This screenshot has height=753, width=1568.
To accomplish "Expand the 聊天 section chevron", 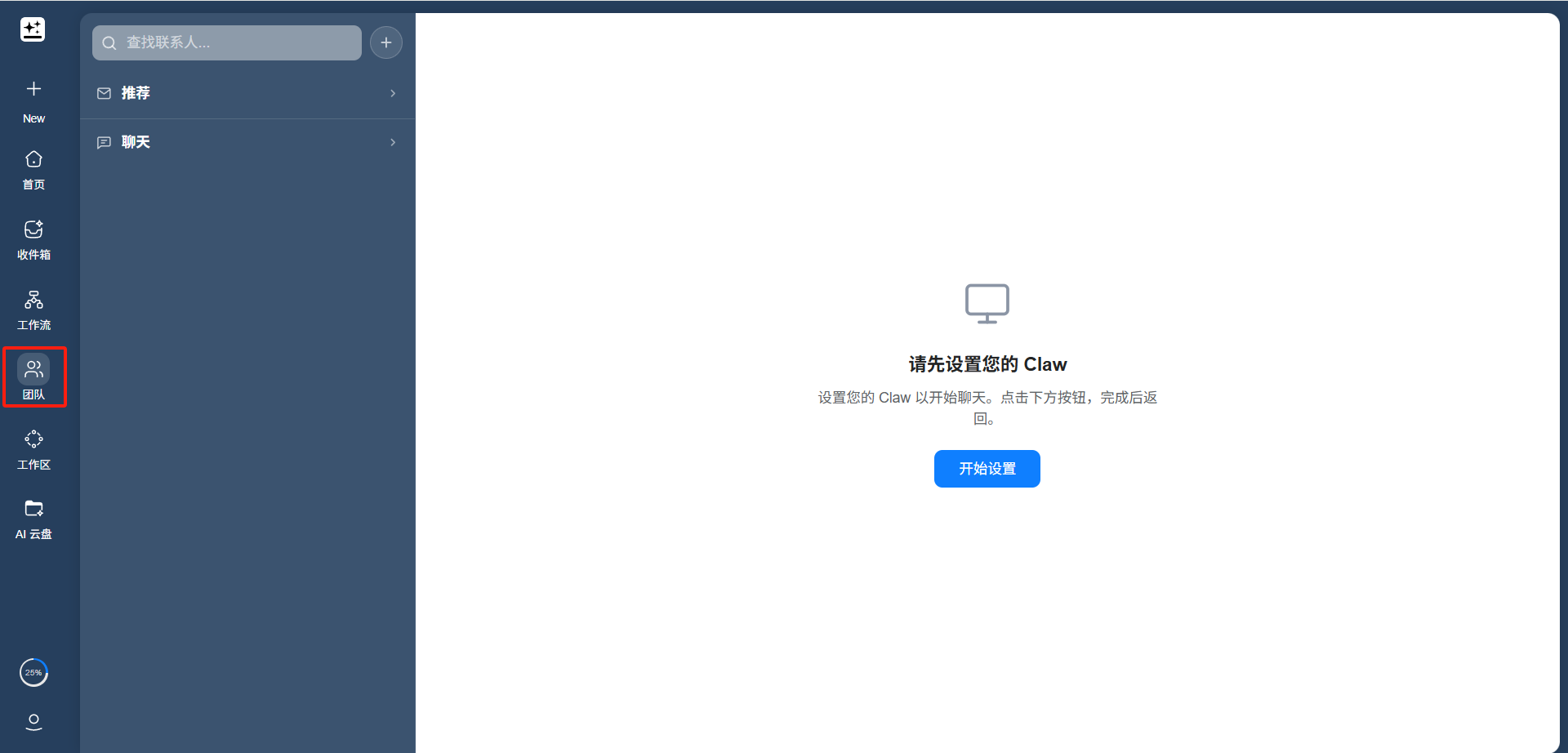I will point(393,142).
